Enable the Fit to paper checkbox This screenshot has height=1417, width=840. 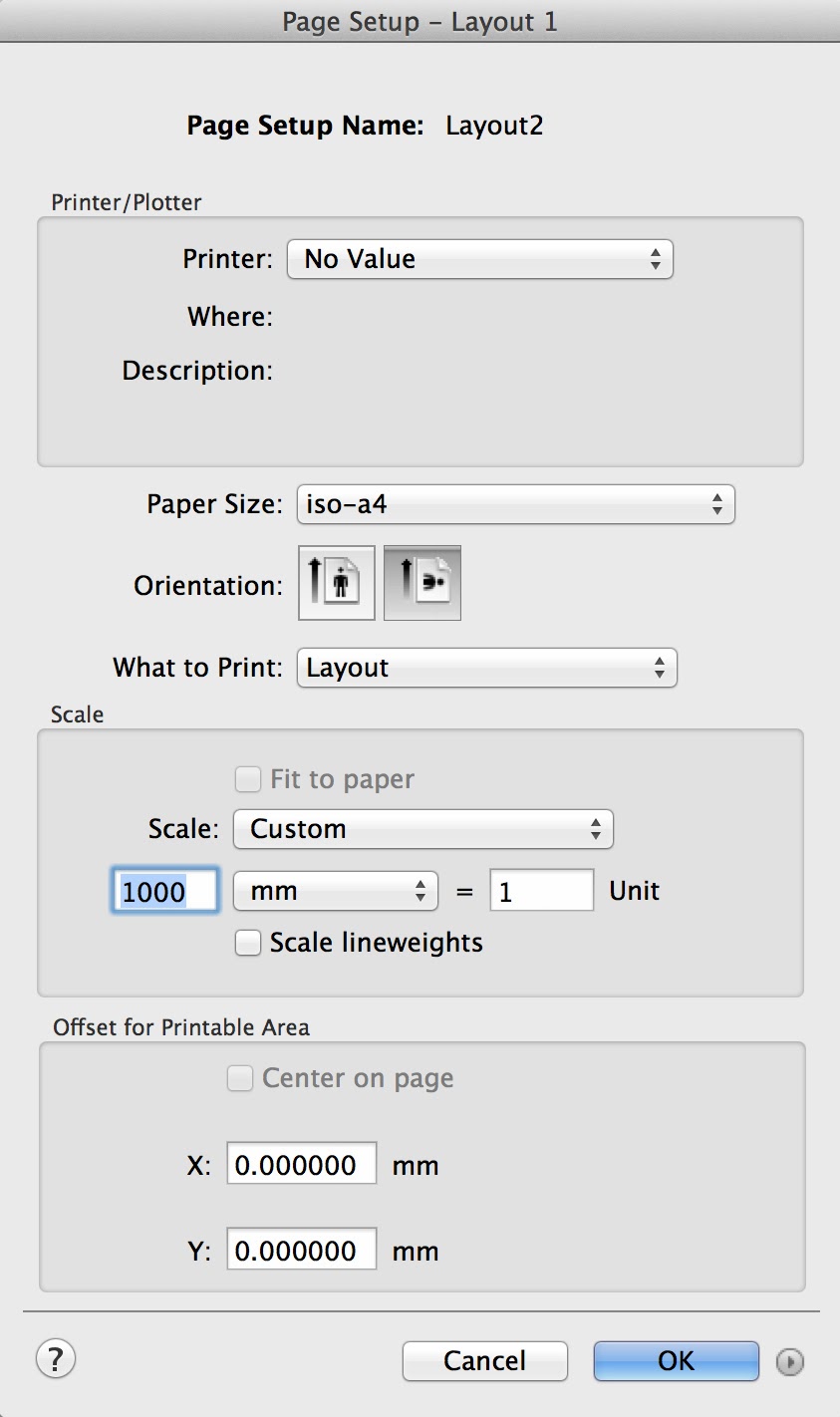(247, 779)
